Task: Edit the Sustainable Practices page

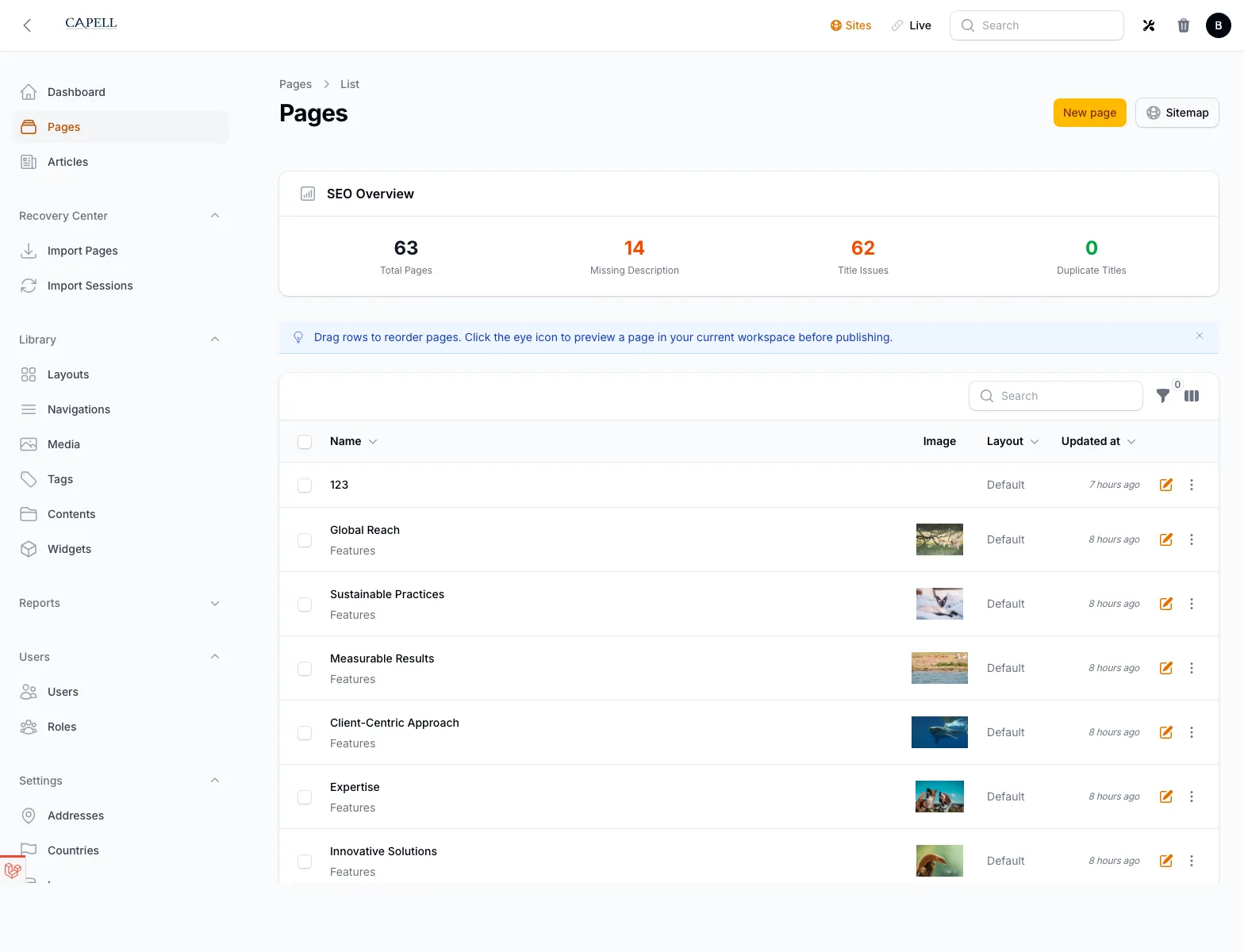Action: [x=1166, y=604]
